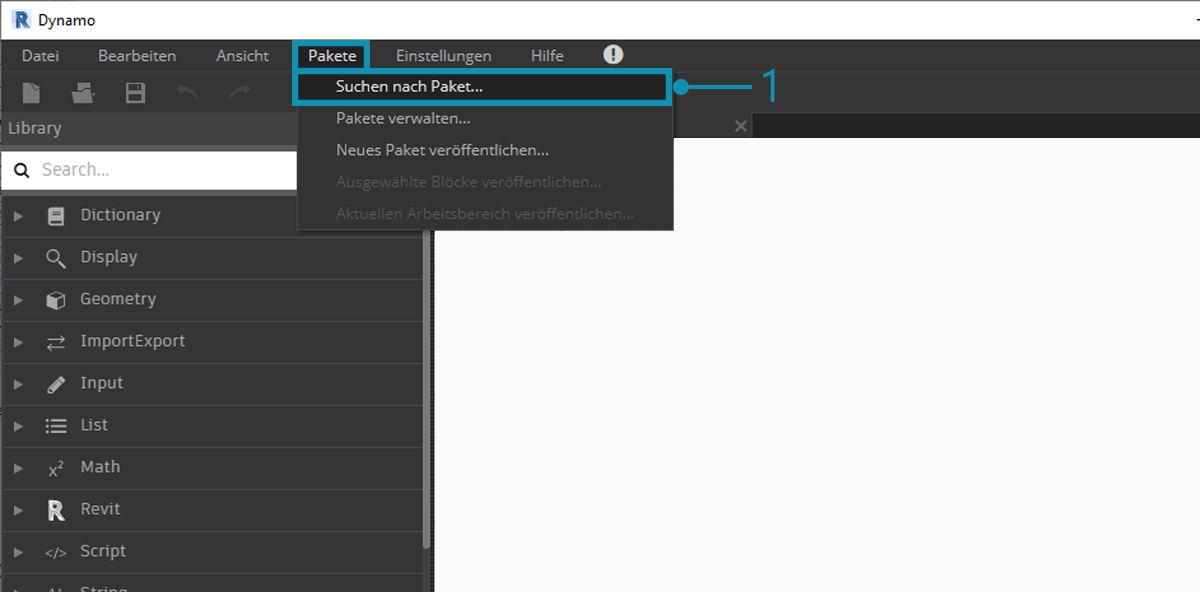Click the Open file toolbar icon
Image resolution: width=1200 pixels, height=592 pixels.
point(83,93)
